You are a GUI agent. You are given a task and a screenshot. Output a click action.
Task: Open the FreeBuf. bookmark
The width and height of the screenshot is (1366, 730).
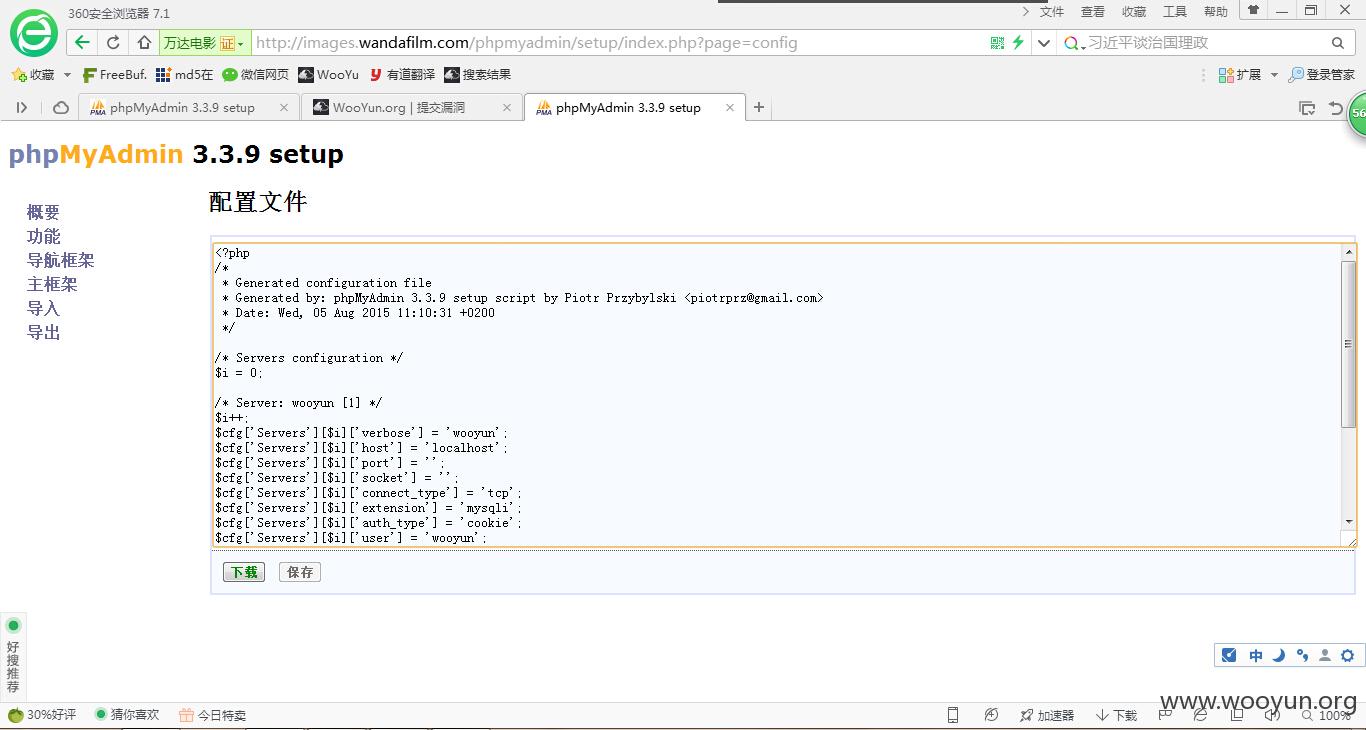click(x=115, y=75)
